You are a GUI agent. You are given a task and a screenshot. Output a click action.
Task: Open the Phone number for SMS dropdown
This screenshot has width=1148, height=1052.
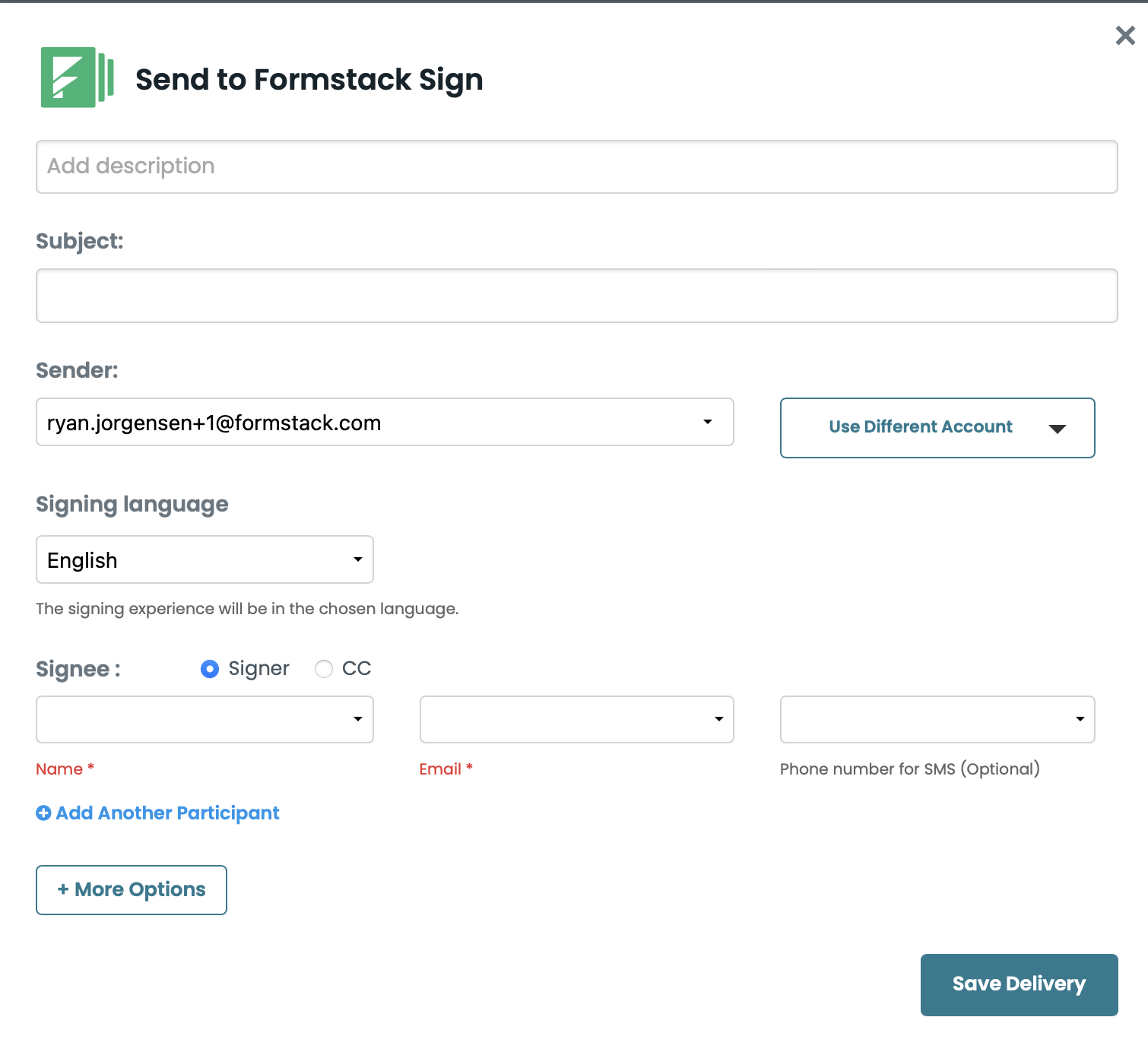tap(935, 719)
